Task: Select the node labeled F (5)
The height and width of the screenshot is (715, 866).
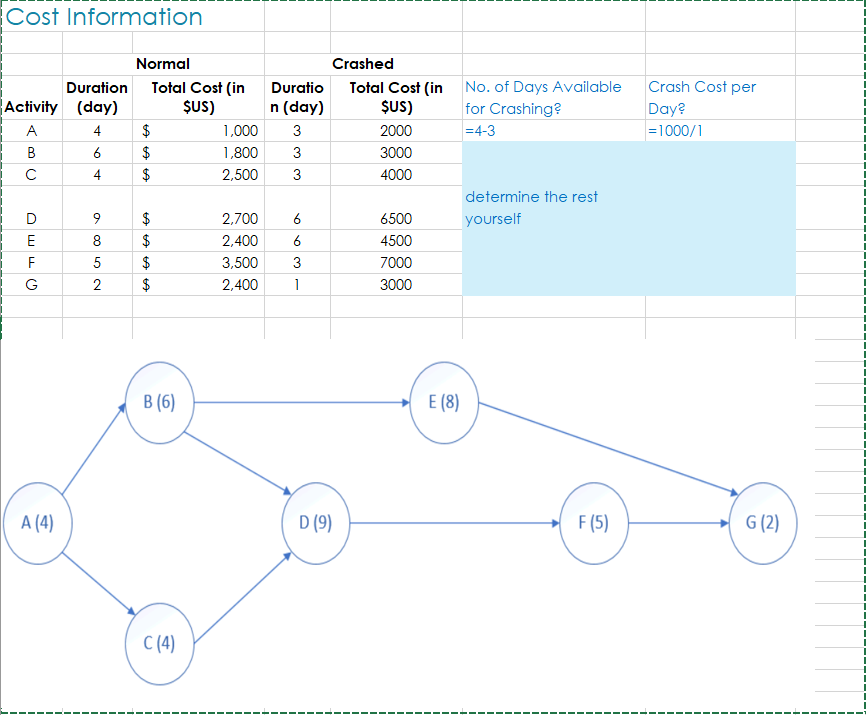Action: tap(594, 523)
